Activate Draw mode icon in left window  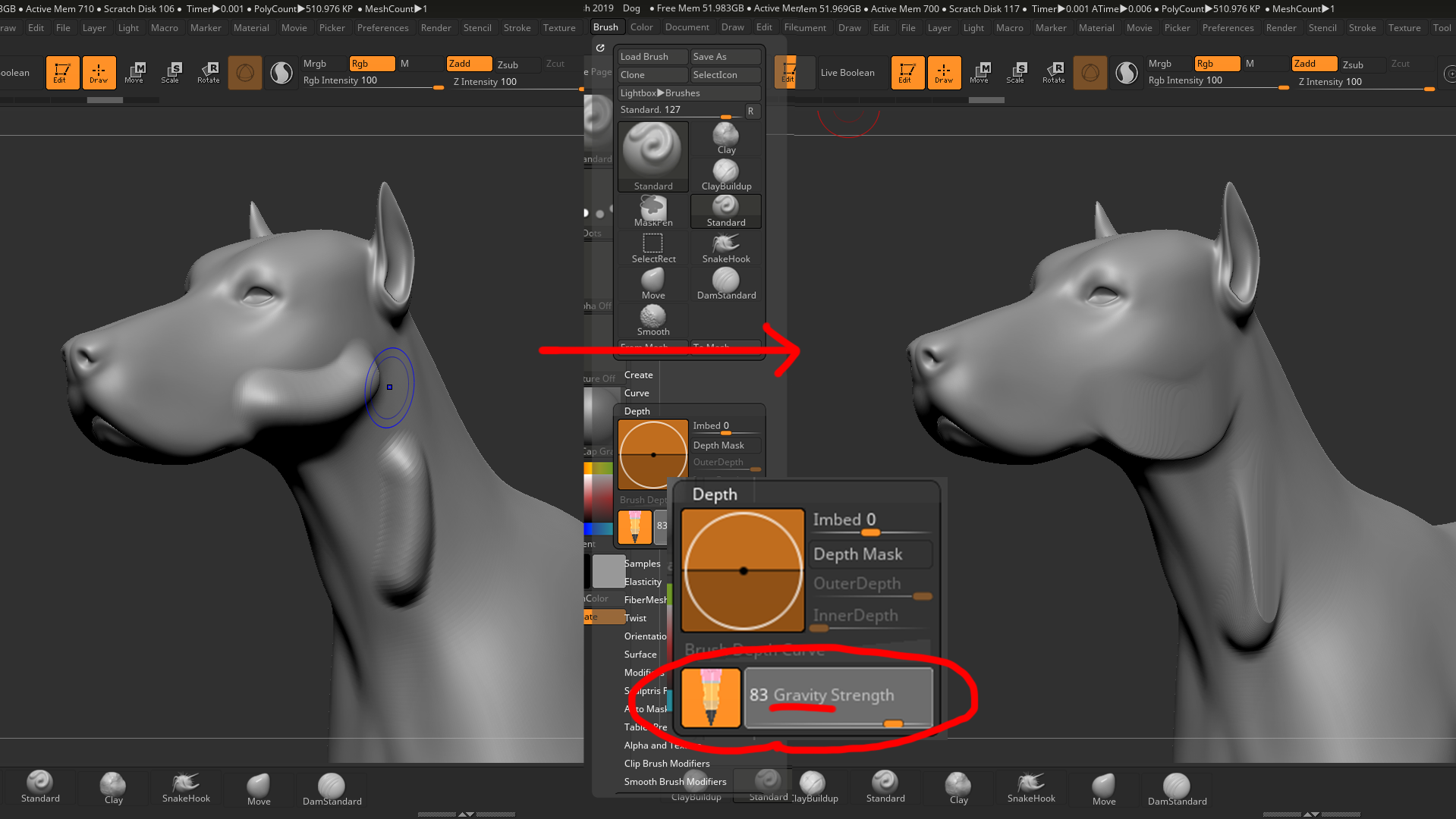[x=99, y=73]
